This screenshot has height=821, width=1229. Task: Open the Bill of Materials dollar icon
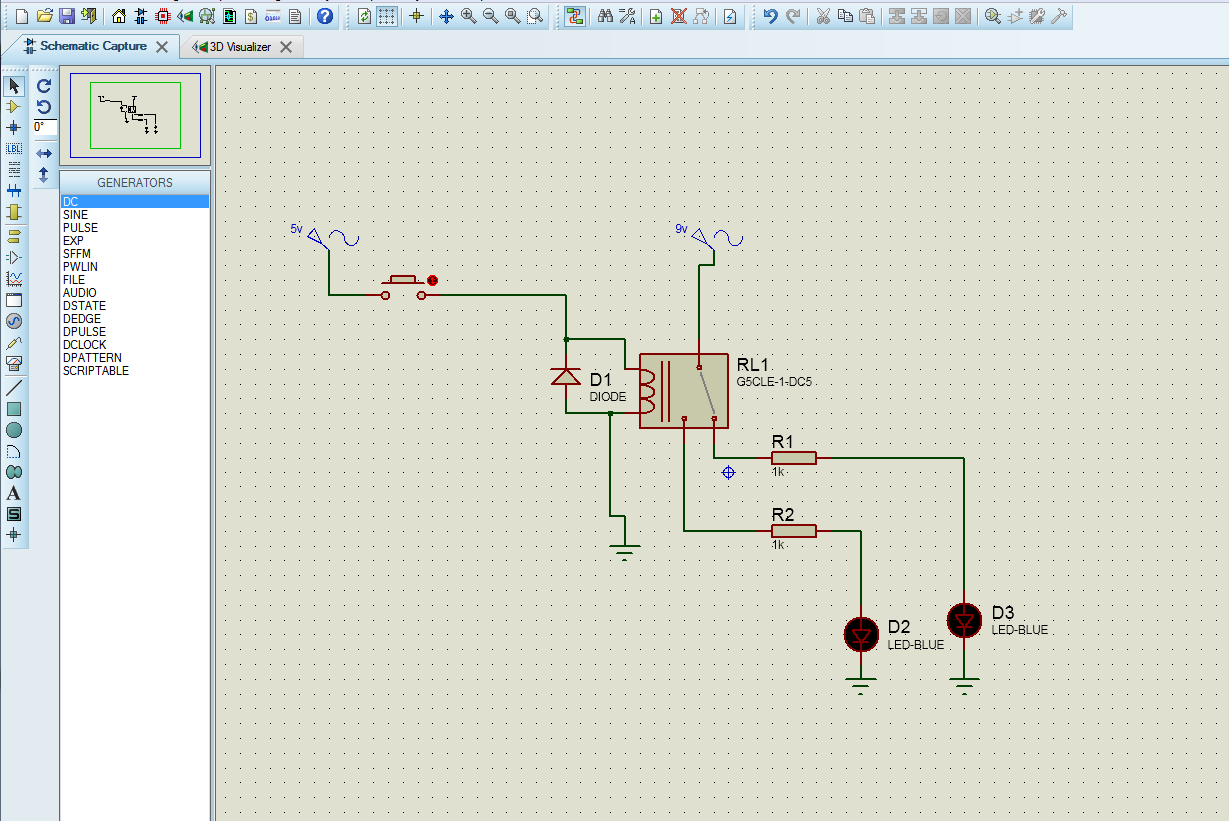251,16
